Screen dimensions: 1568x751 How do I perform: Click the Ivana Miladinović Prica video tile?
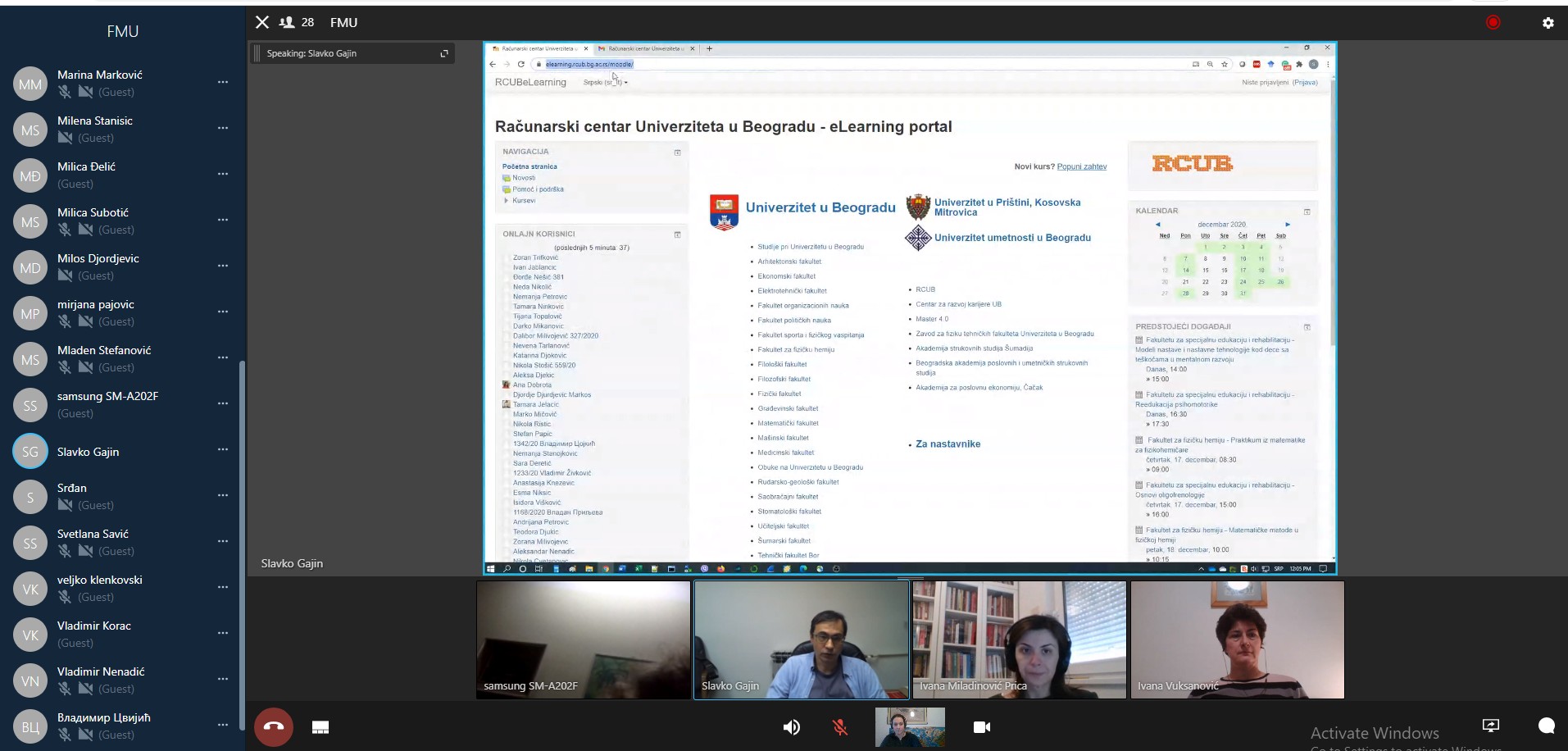click(1020, 640)
